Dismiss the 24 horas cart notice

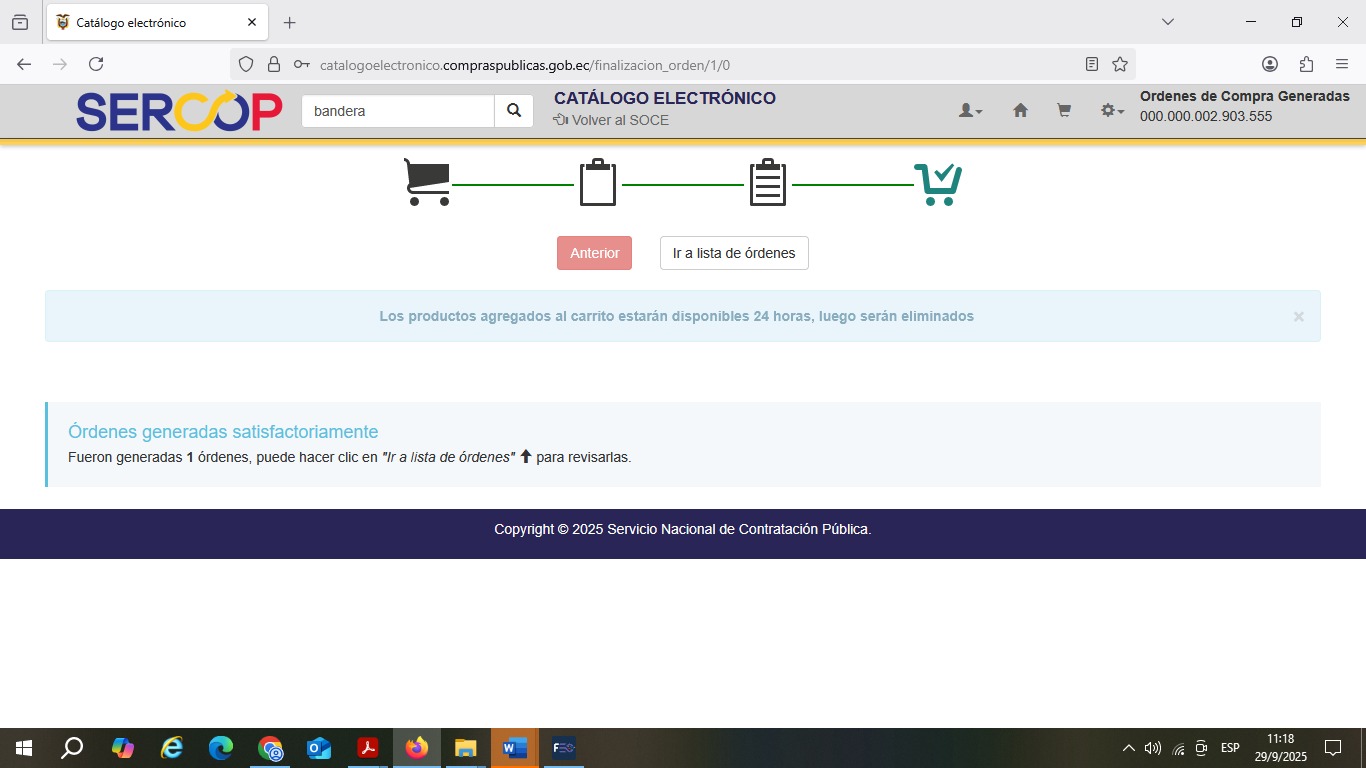(x=1298, y=316)
